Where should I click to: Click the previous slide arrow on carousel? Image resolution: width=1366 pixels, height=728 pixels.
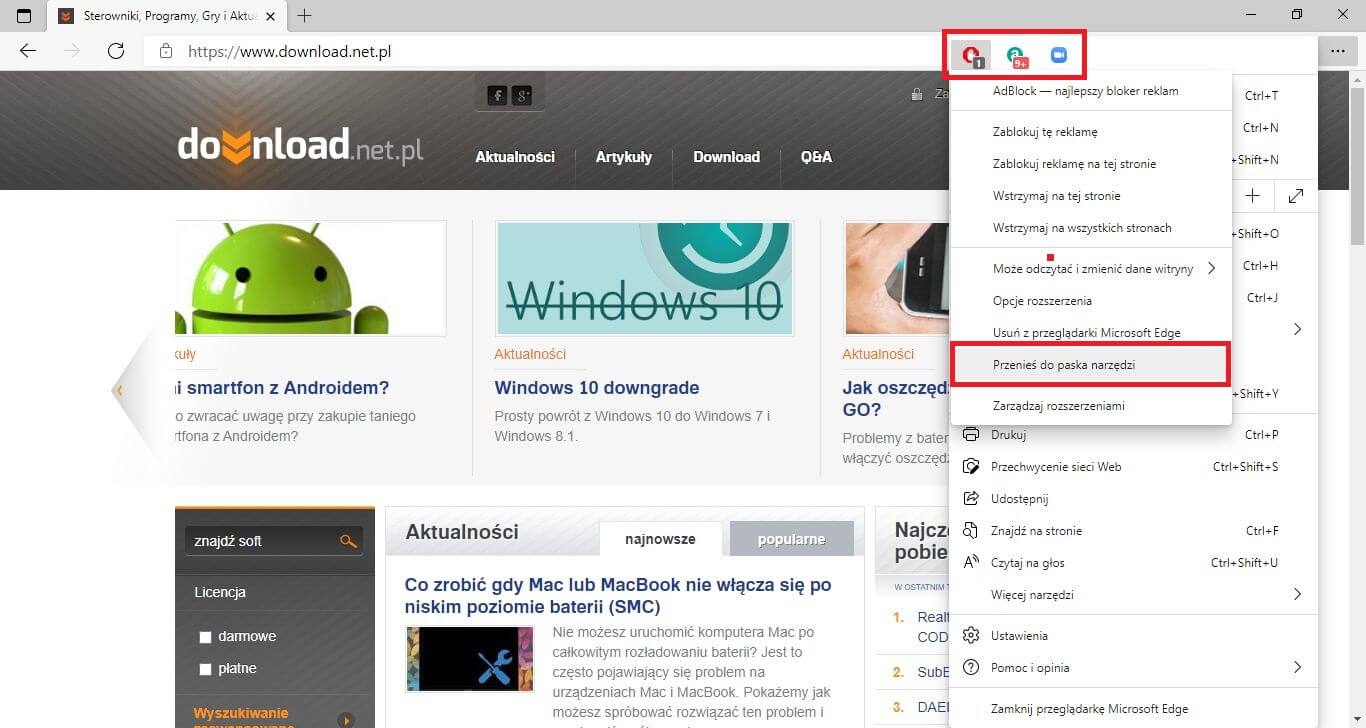coord(120,390)
